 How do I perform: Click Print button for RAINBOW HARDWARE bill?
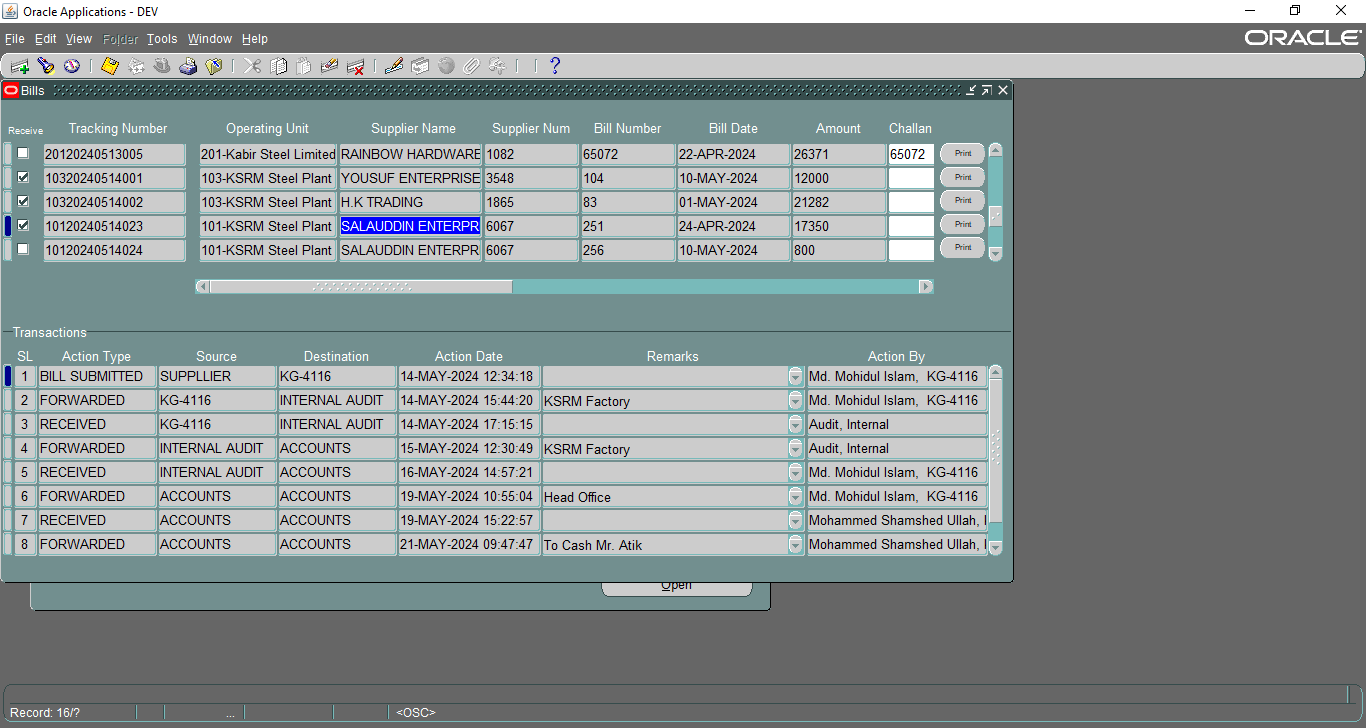pos(962,154)
